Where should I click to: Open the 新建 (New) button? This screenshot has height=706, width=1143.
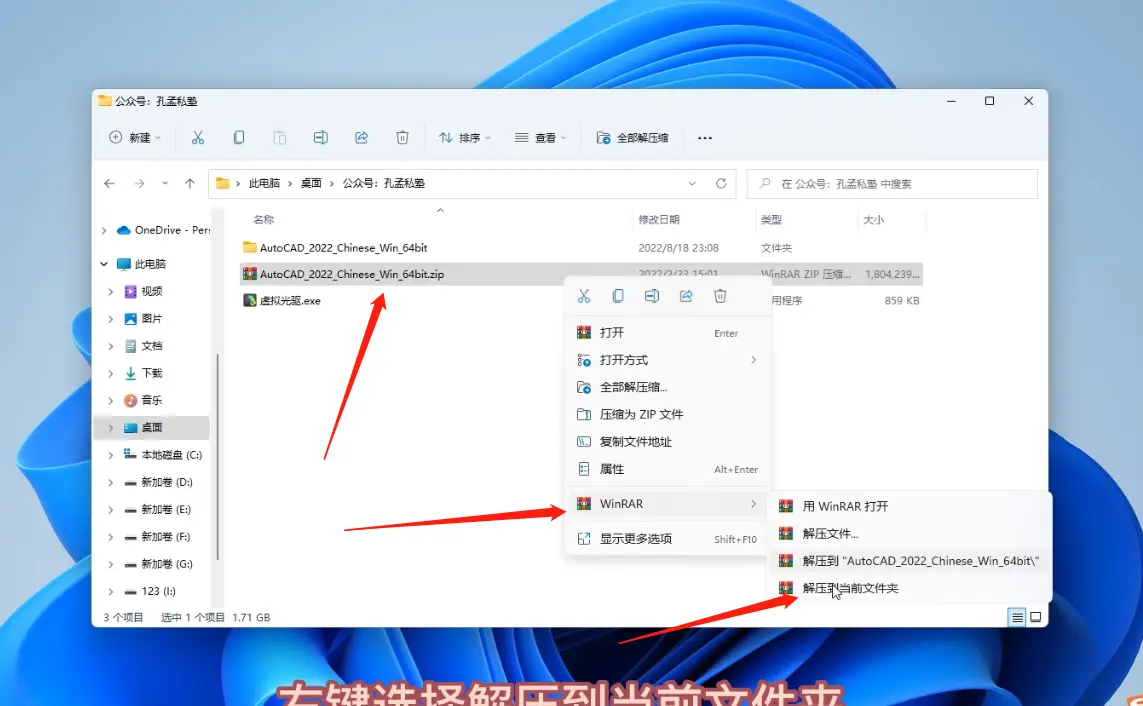pos(135,138)
